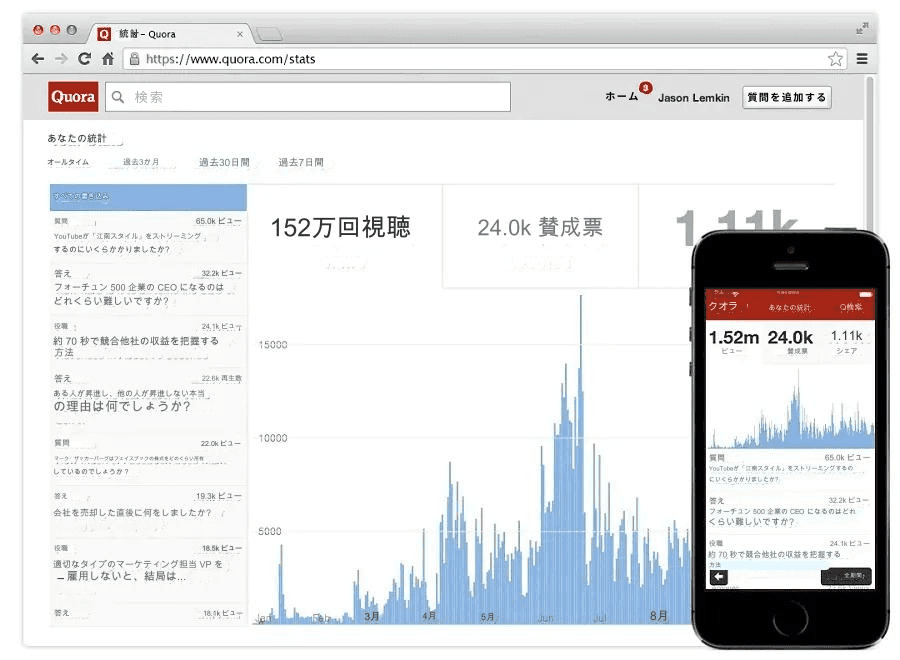The image size is (900, 660).
Task: Reload the Quora stats page
Action: click(x=85, y=59)
